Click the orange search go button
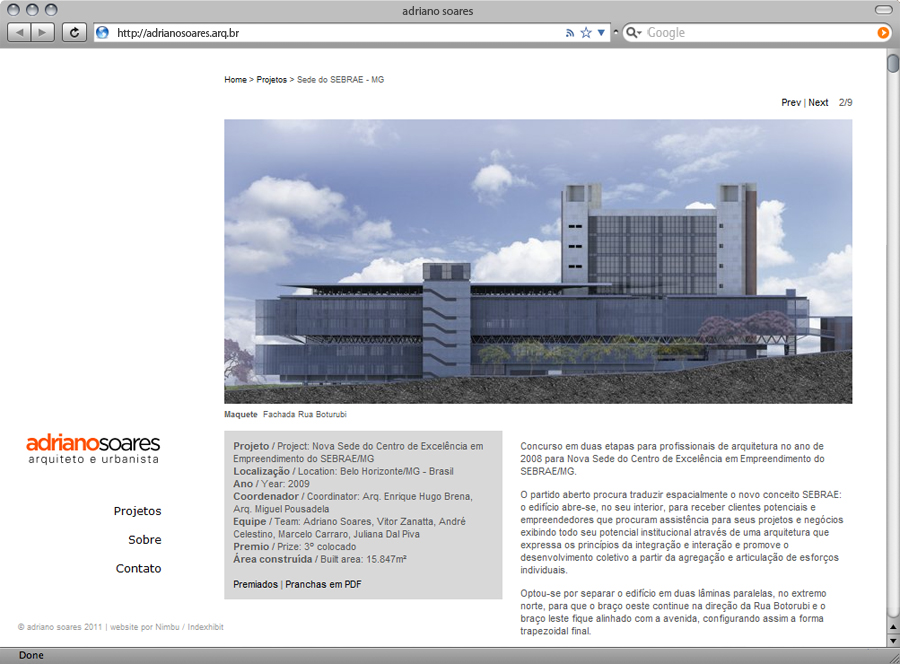Image resolution: width=900 pixels, height=664 pixels. tap(883, 33)
